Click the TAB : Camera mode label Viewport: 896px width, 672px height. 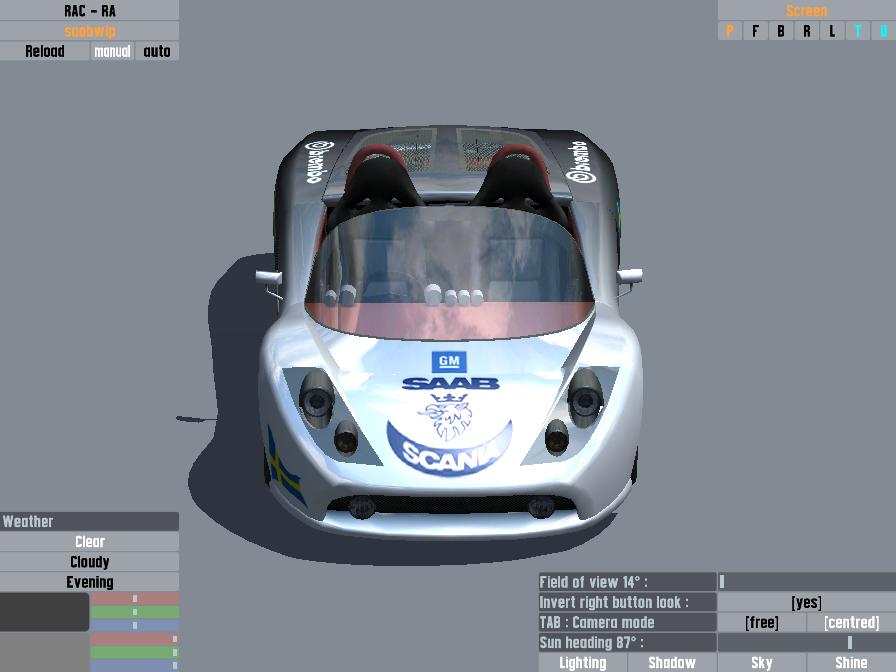pos(627,622)
